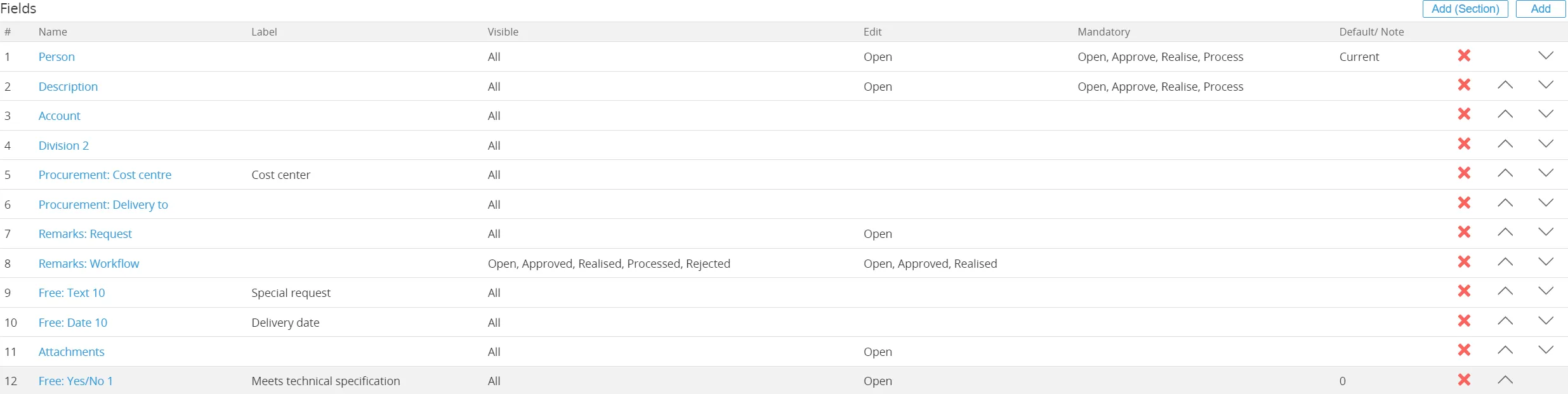
Task: Delete the Free: Text 10 field
Action: (1464, 291)
